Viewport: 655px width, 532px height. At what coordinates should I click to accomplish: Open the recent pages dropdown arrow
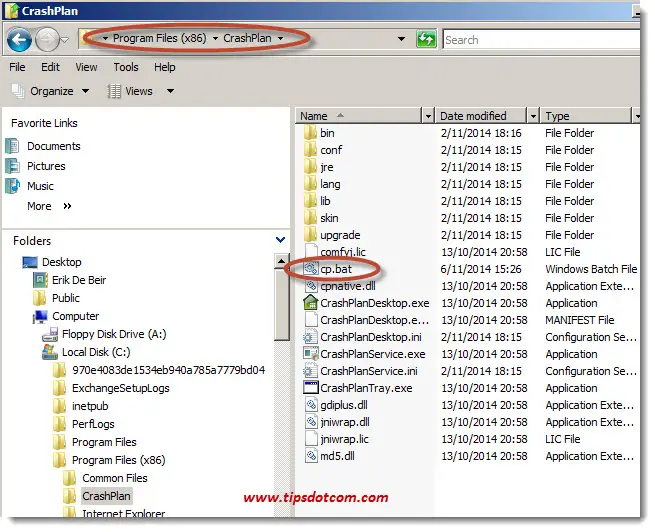pos(65,40)
